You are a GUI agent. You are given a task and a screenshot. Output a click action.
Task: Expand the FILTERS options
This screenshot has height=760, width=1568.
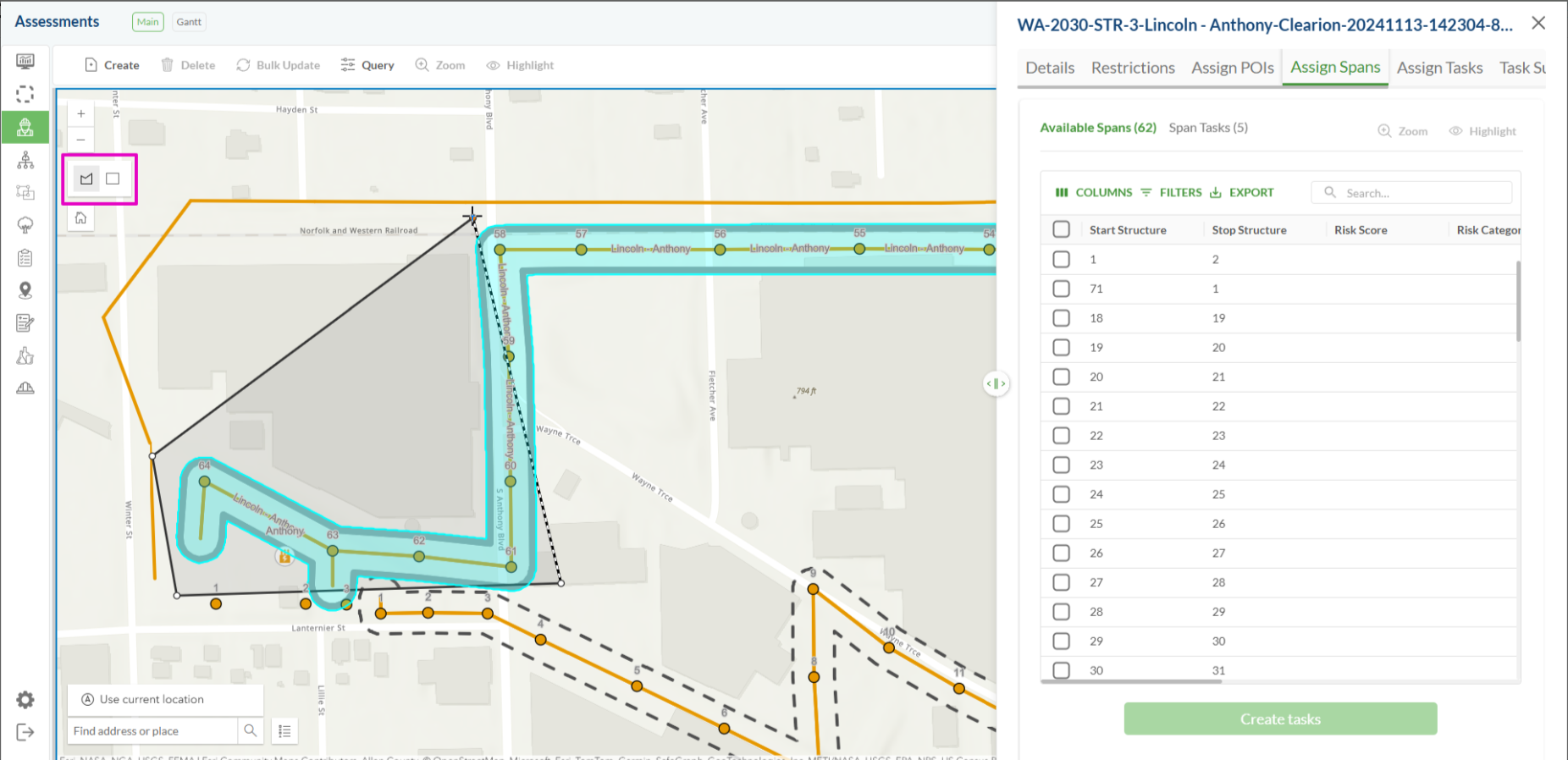tap(1171, 193)
